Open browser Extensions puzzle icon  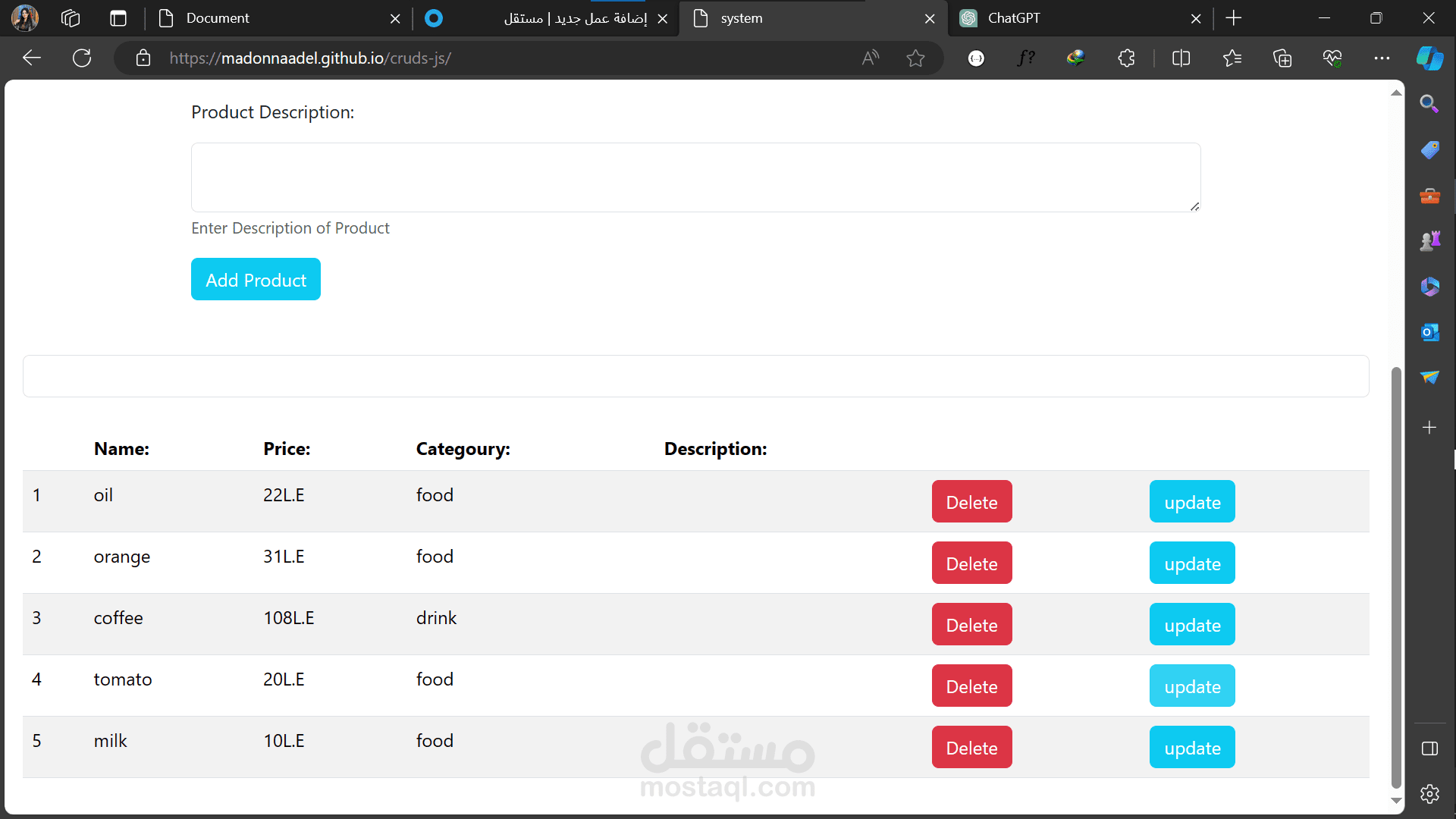point(1126,58)
